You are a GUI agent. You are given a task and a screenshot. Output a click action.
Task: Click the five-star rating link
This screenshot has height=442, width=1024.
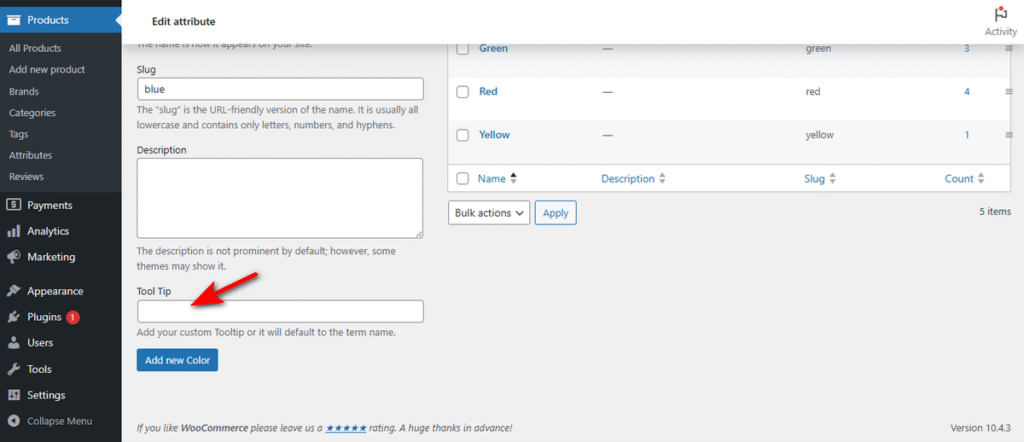tap(346, 428)
